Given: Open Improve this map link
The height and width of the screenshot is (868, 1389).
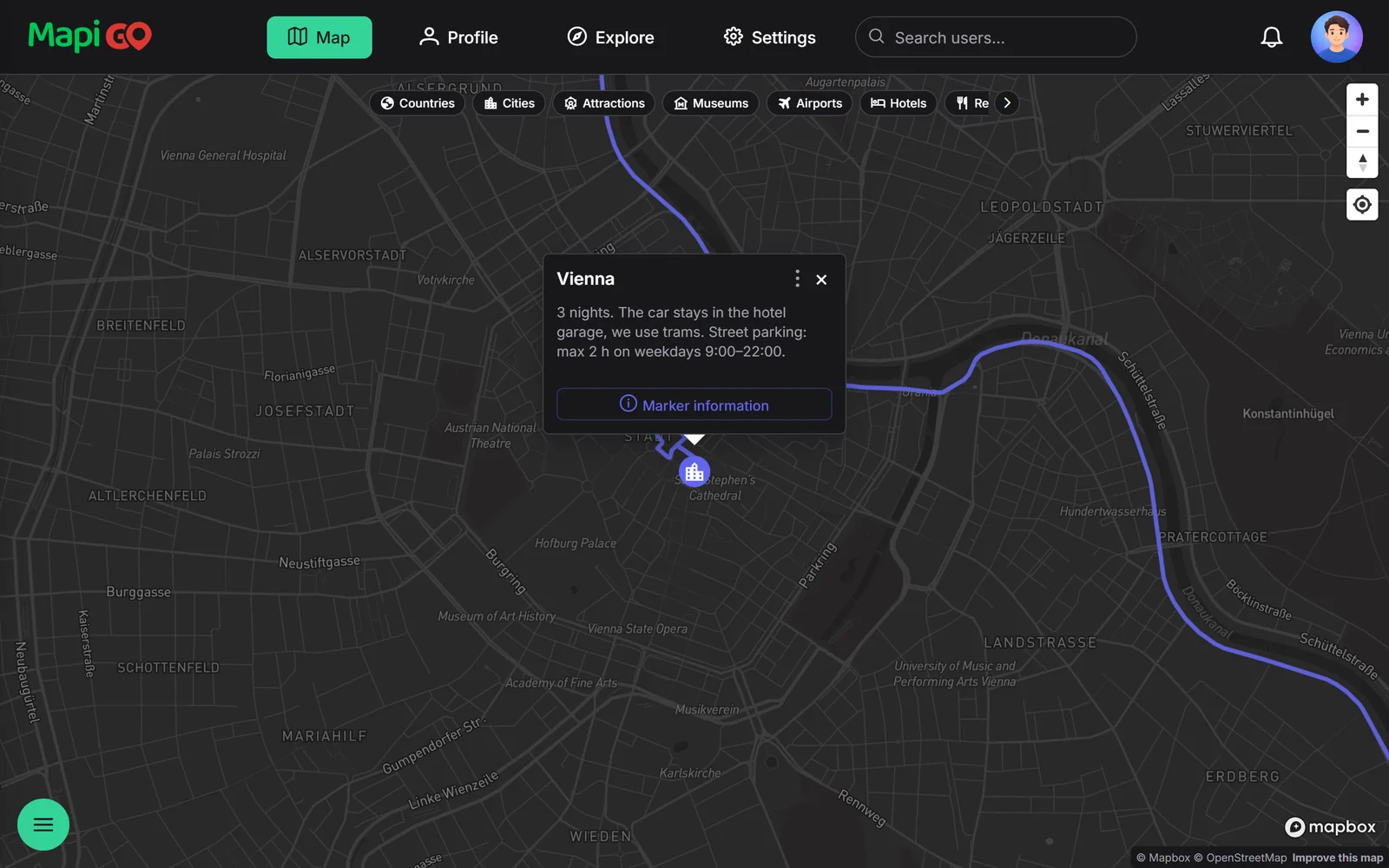Looking at the screenshot, I should coord(1338,858).
